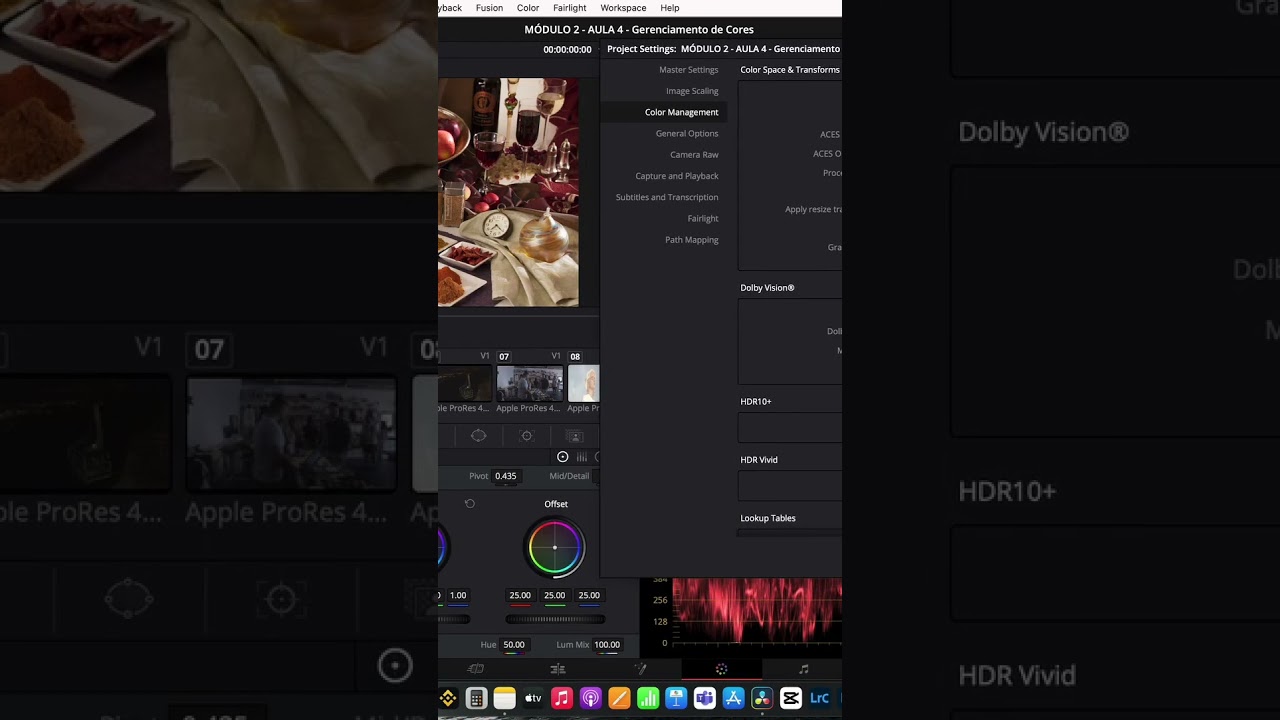The height and width of the screenshot is (720, 1280).
Task: Select clip 08 thumbnail
Action: (x=584, y=384)
